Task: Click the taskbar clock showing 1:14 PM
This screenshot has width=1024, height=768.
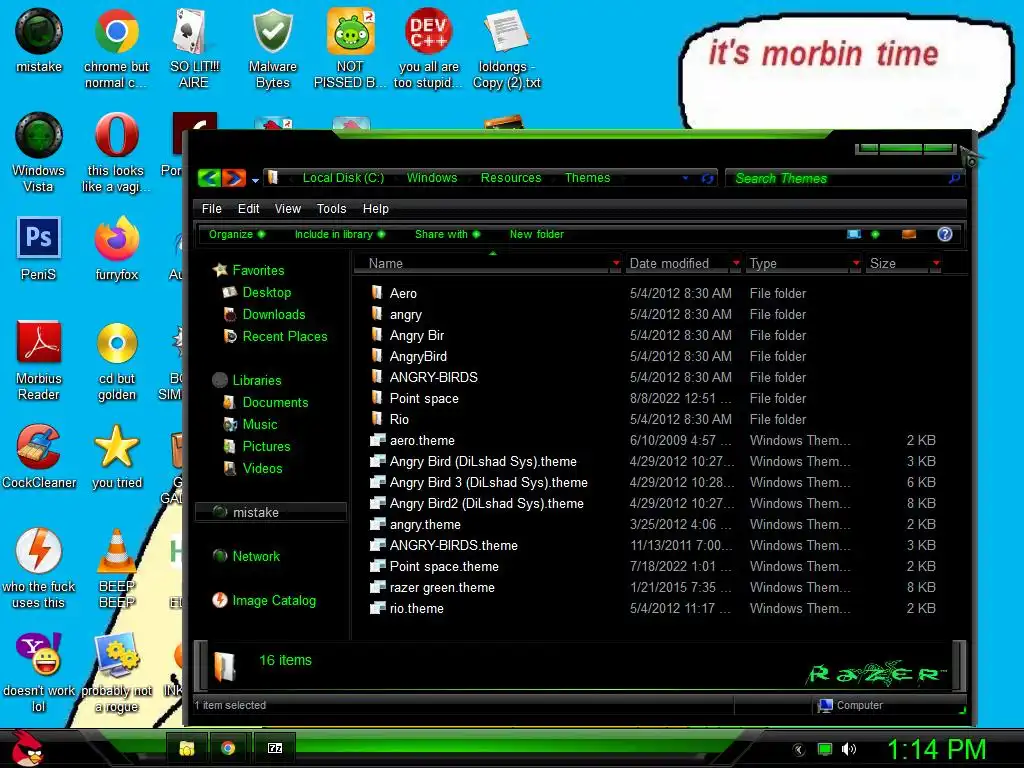Action: (936, 749)
